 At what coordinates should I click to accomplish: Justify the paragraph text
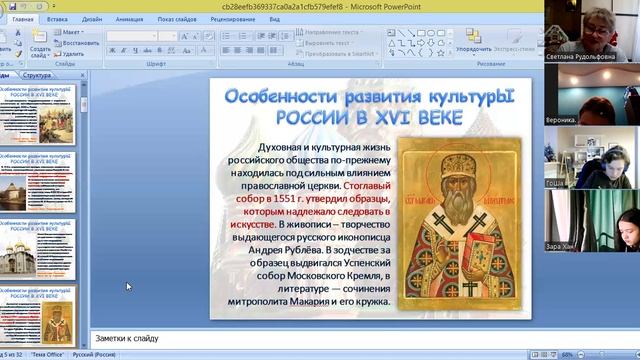coord(261,50)
